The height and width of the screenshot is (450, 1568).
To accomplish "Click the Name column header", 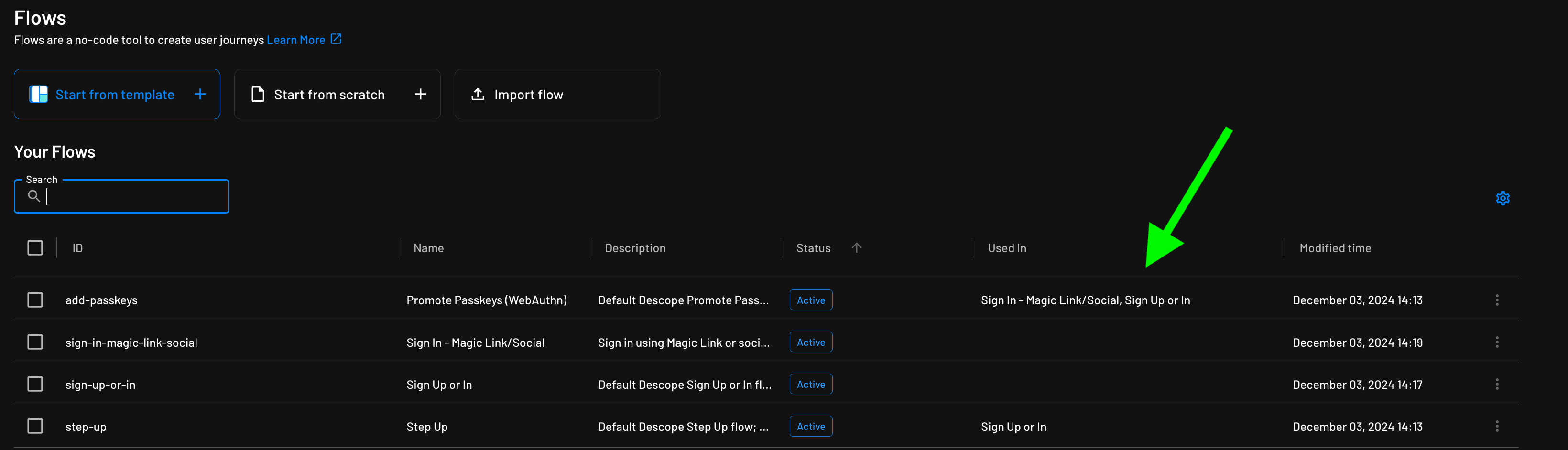I will coord(428,247).
